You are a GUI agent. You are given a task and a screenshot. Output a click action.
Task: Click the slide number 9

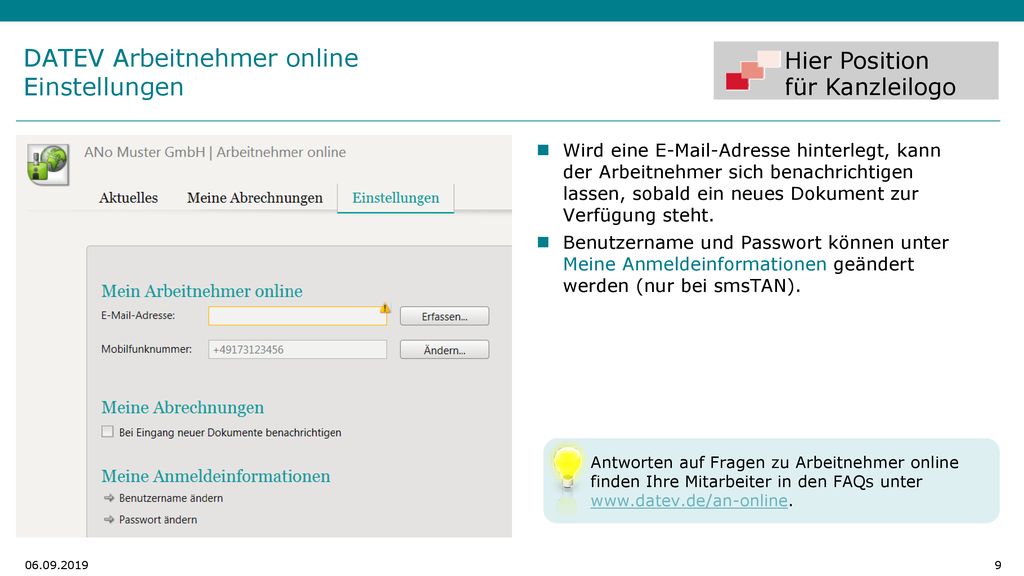tap(998, 565)
